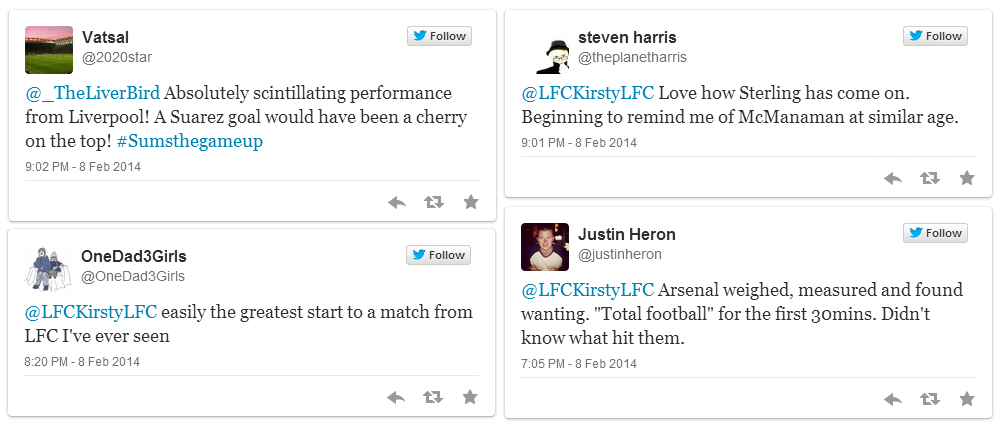Retweet OneDad3Girls's tweet
This screenshot has height=431, width=1004.
433,397
